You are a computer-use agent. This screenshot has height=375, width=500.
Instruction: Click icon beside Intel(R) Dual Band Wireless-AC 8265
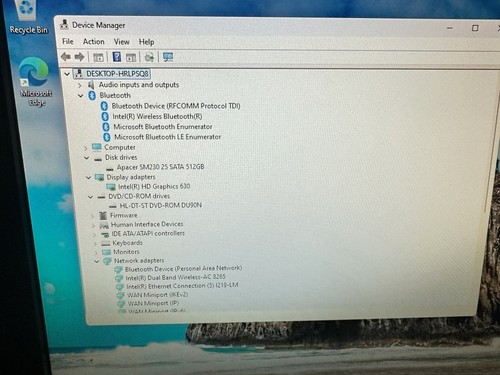(x=119, y=278)
